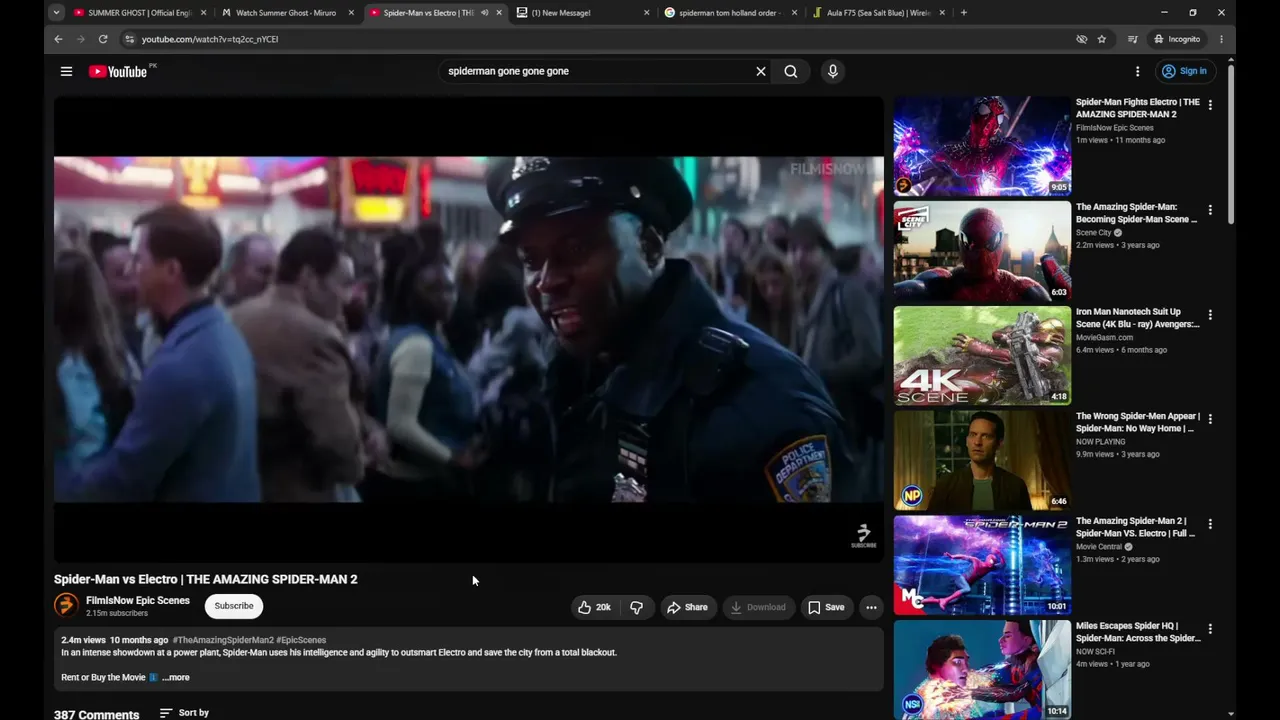Image resolution: width=1280 pixels, height=720 pixels.
Task: Open options for The Wrong Spider-Men Appear
Action: tap(1210, 419)
